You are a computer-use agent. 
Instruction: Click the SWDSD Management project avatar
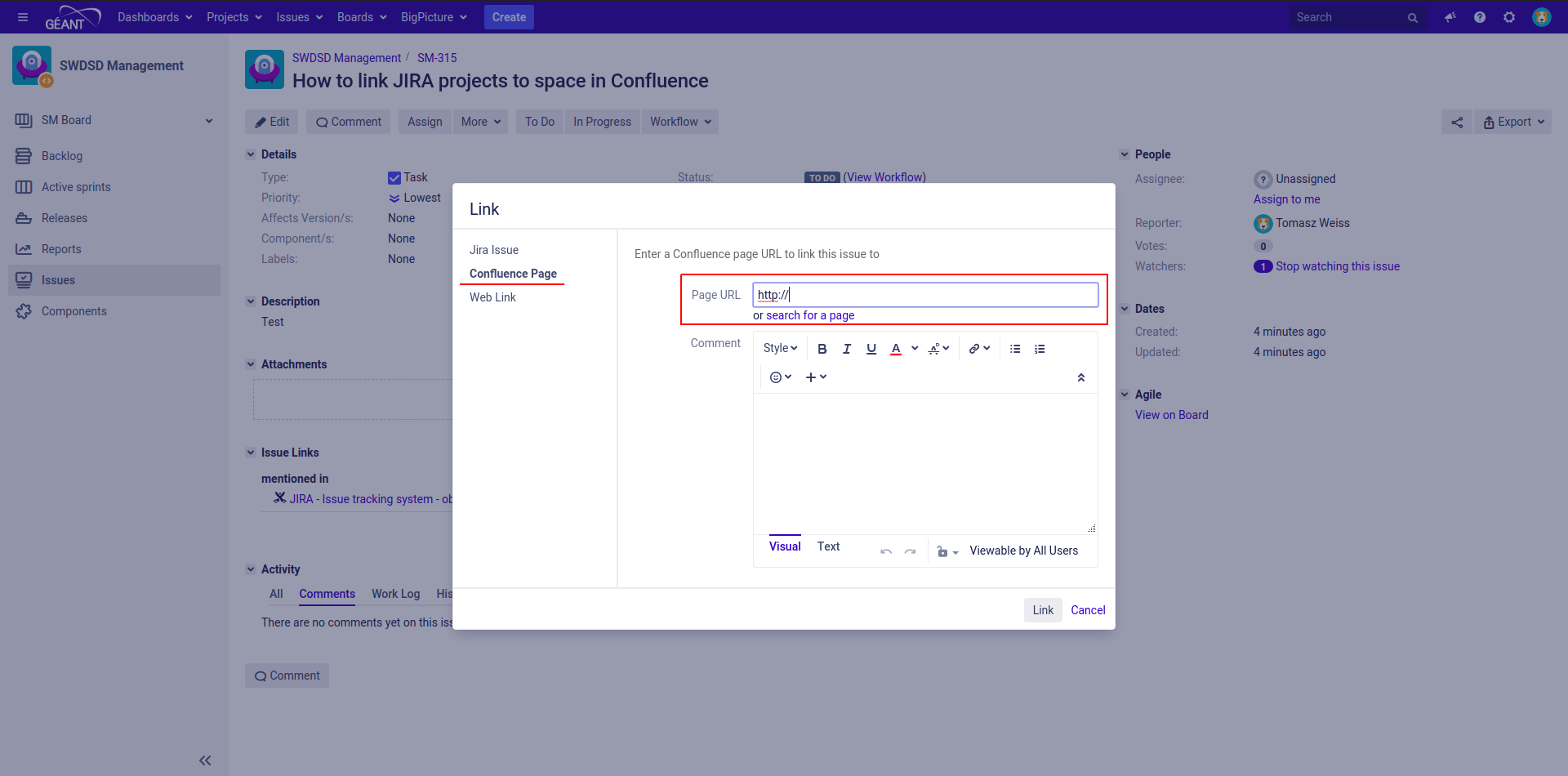pyautogui.click(x=32, y=66)
